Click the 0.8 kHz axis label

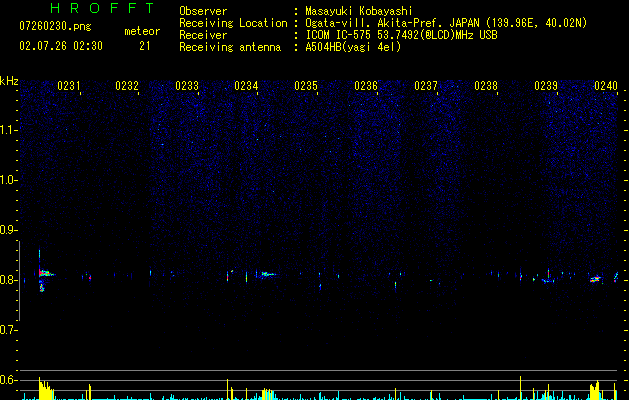tap(8, 280)
